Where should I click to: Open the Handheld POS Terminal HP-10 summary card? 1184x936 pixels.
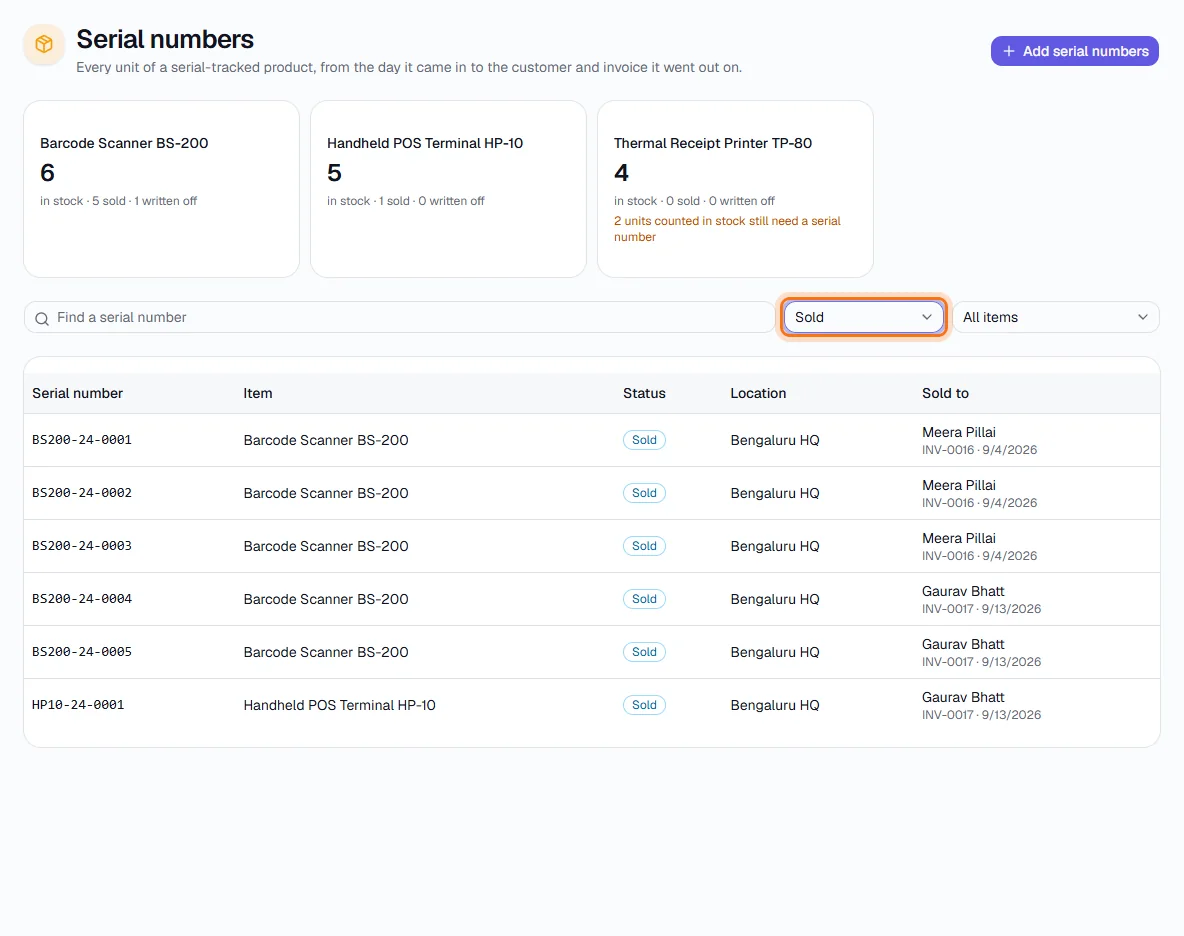point(449,189)
